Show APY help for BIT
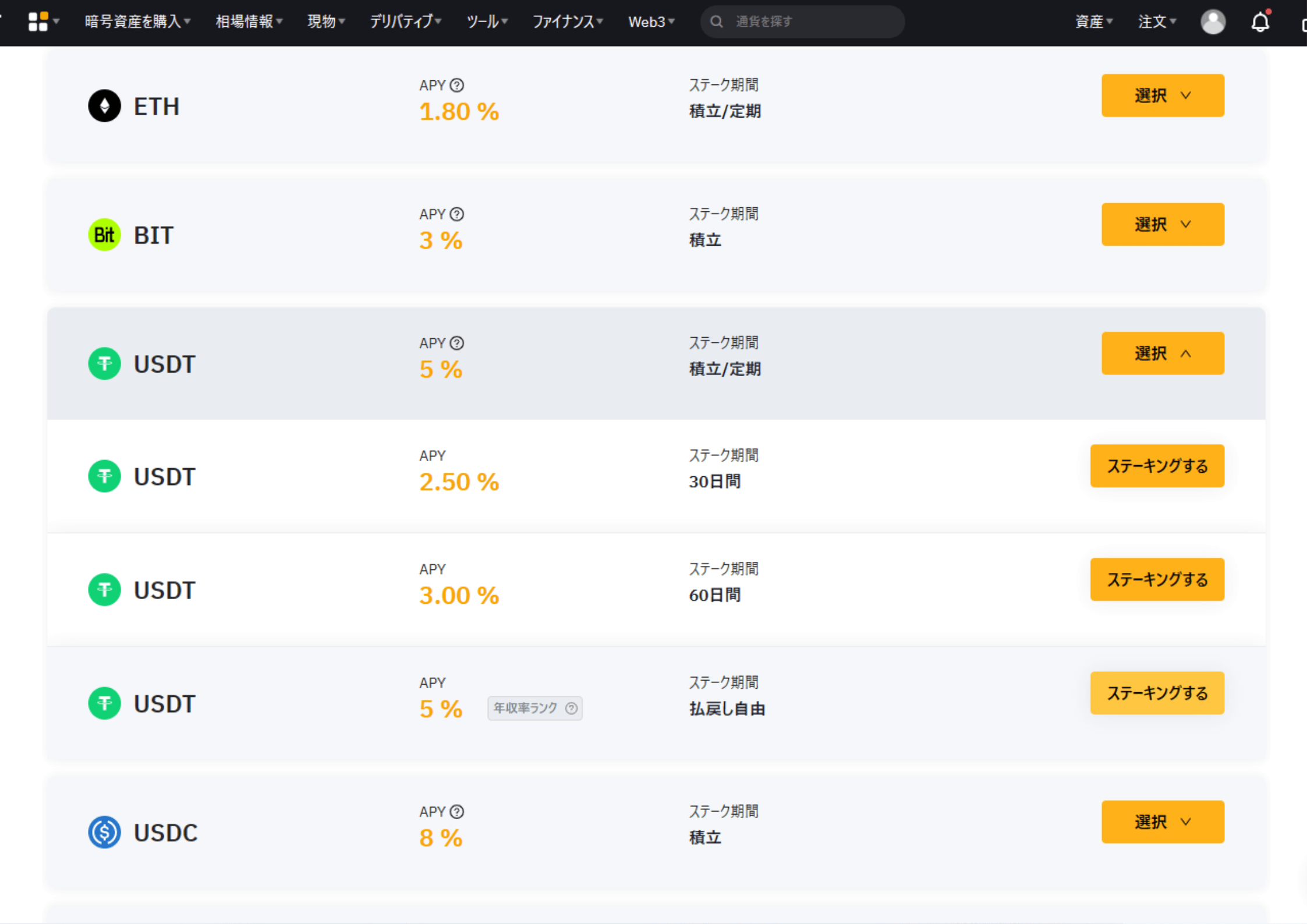Image resolution: width=1307 pixels, height=924 pixels. (457, 214)
